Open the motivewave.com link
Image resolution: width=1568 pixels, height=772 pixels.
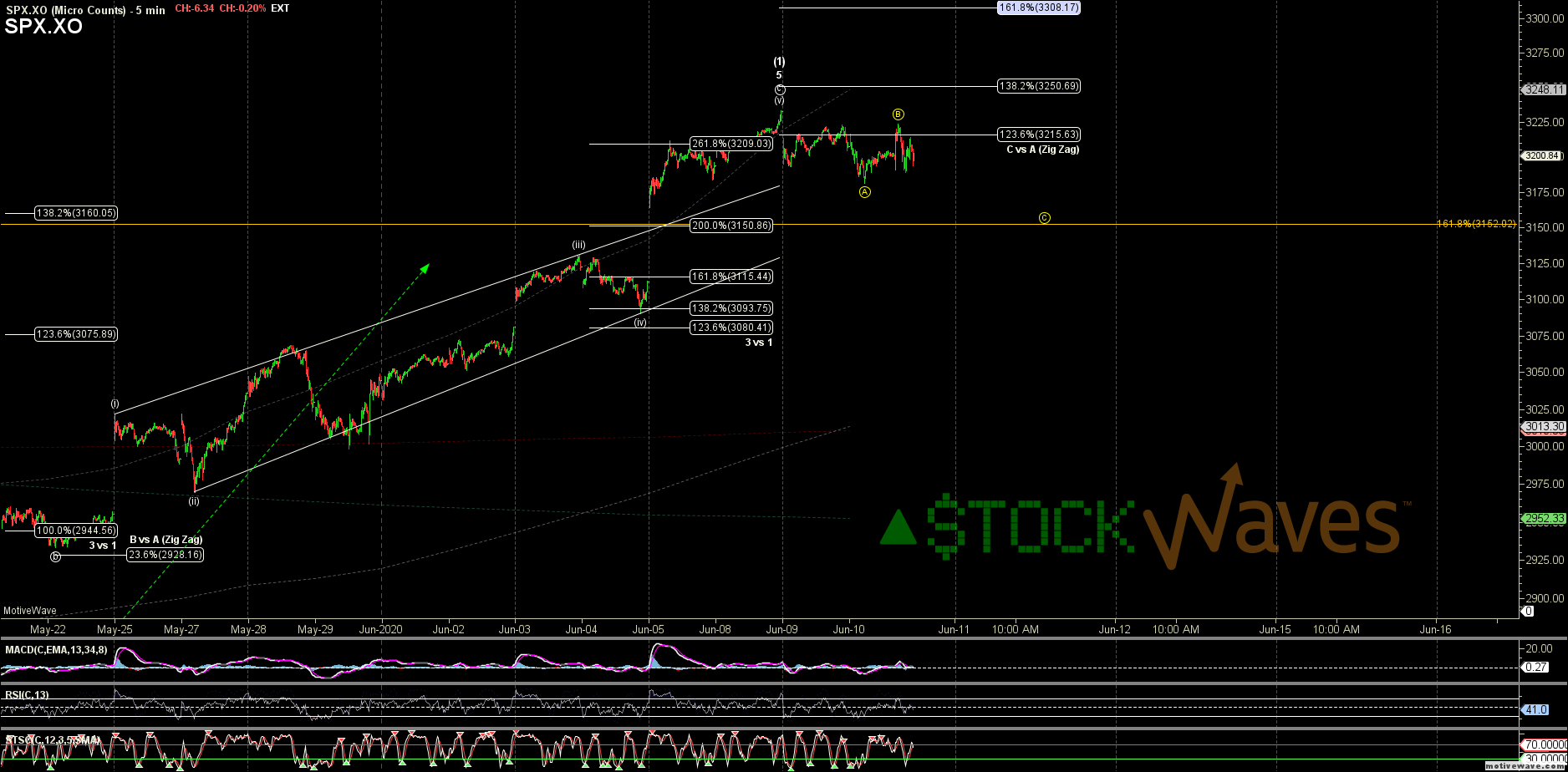[1526, 765]
